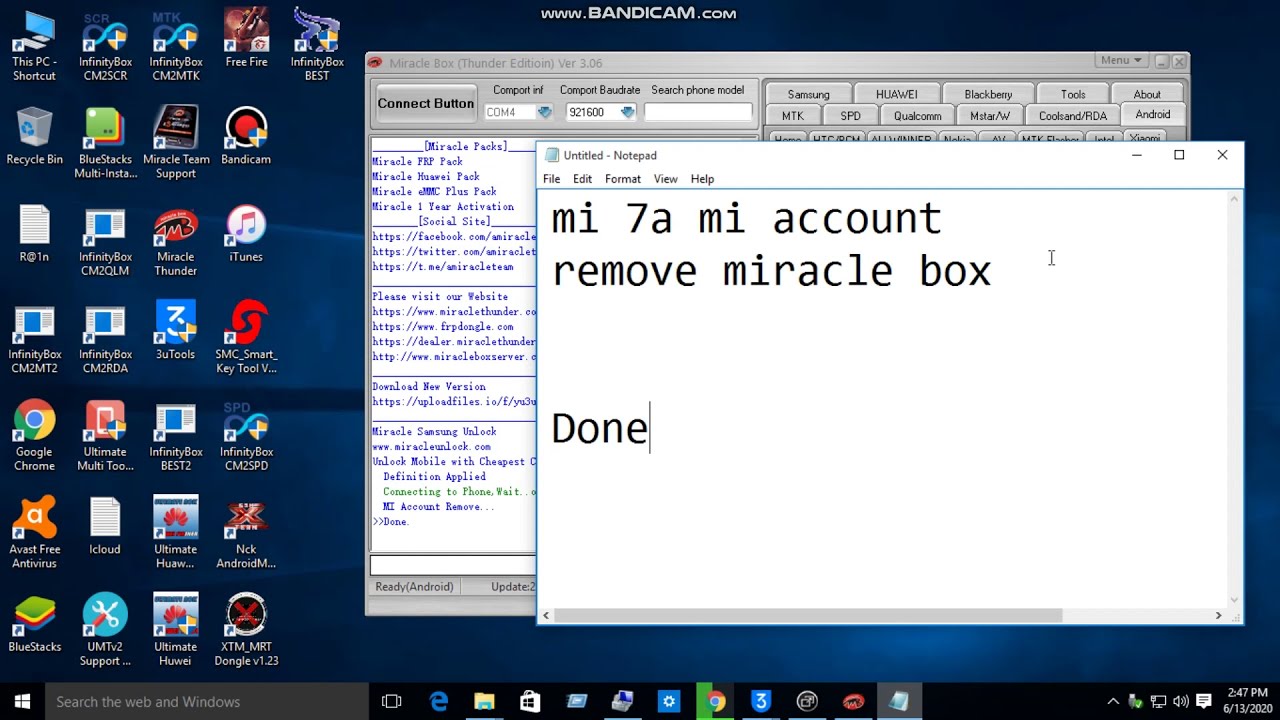This screenshot has width=1280, height=720.
Task: Open InfinityBox BEST desktop icon
Action: [317, 45]
